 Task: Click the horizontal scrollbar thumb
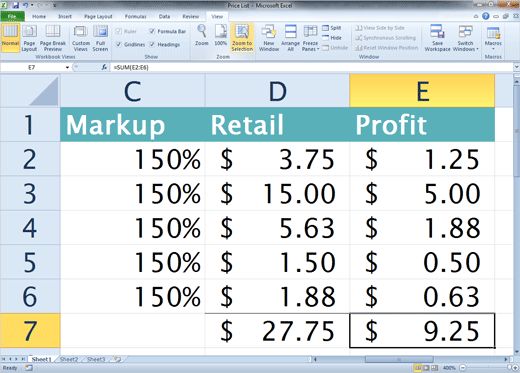pos(399,359)
